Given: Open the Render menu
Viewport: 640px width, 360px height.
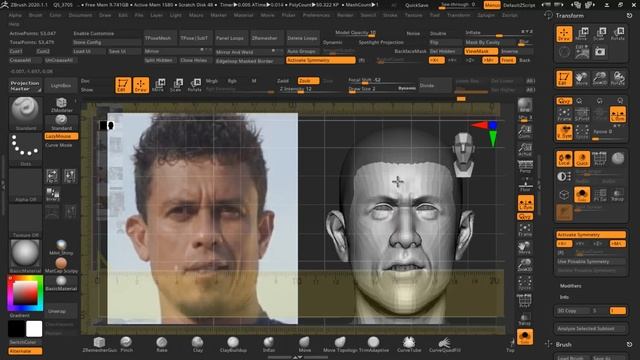Looking at the screenshot, I should pos(345,15).
